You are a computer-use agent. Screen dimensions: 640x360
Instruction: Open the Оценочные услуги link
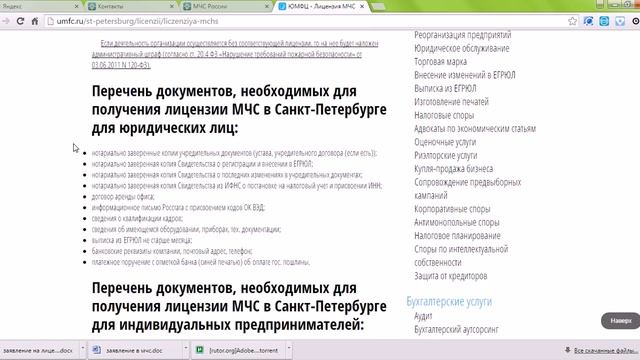point(445,142)
